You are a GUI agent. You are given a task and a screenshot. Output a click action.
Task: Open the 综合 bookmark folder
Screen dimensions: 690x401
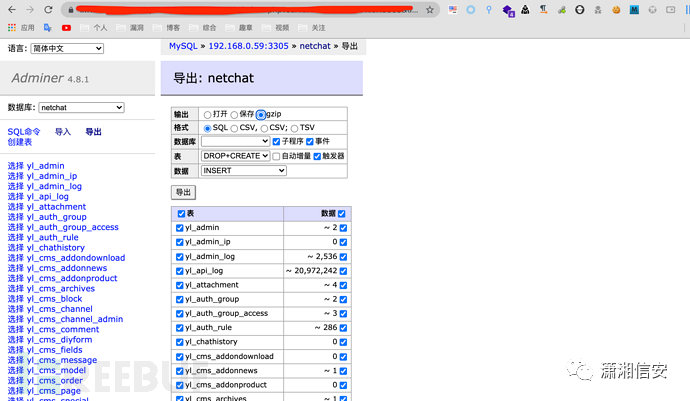tap(203, 28)
